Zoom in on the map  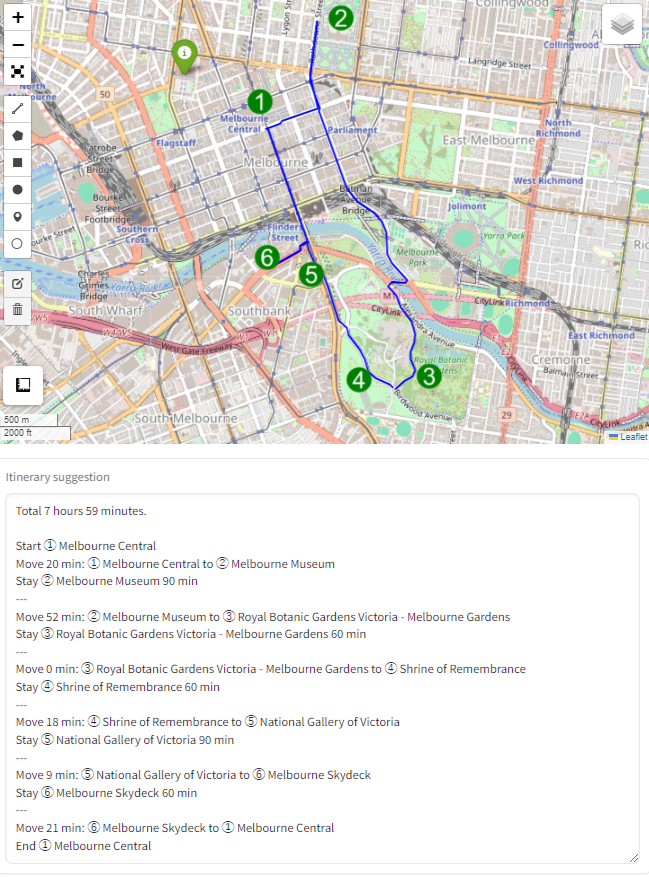point(18,17)
